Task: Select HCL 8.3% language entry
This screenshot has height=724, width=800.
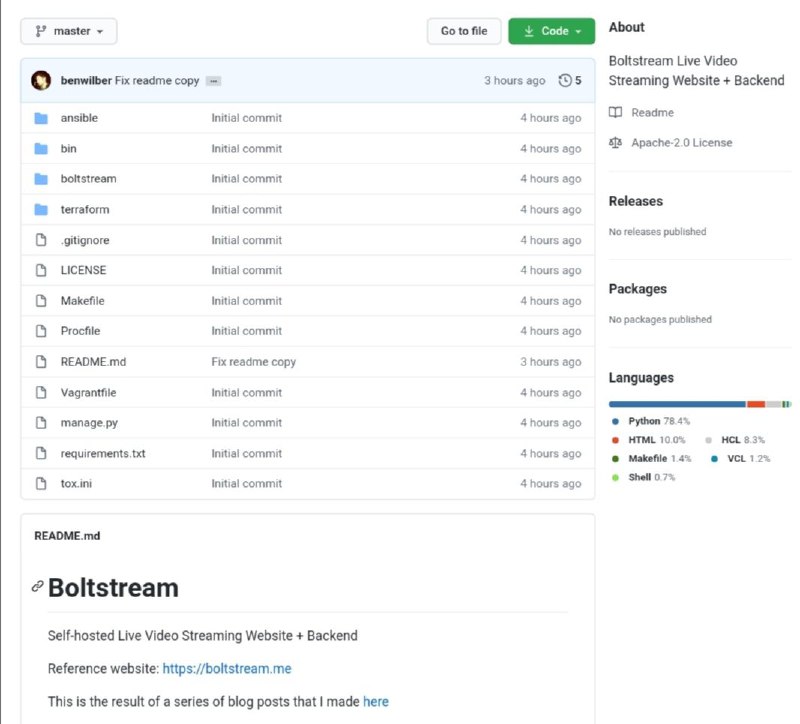Action: pyautogui.click(x=735, y=440)
